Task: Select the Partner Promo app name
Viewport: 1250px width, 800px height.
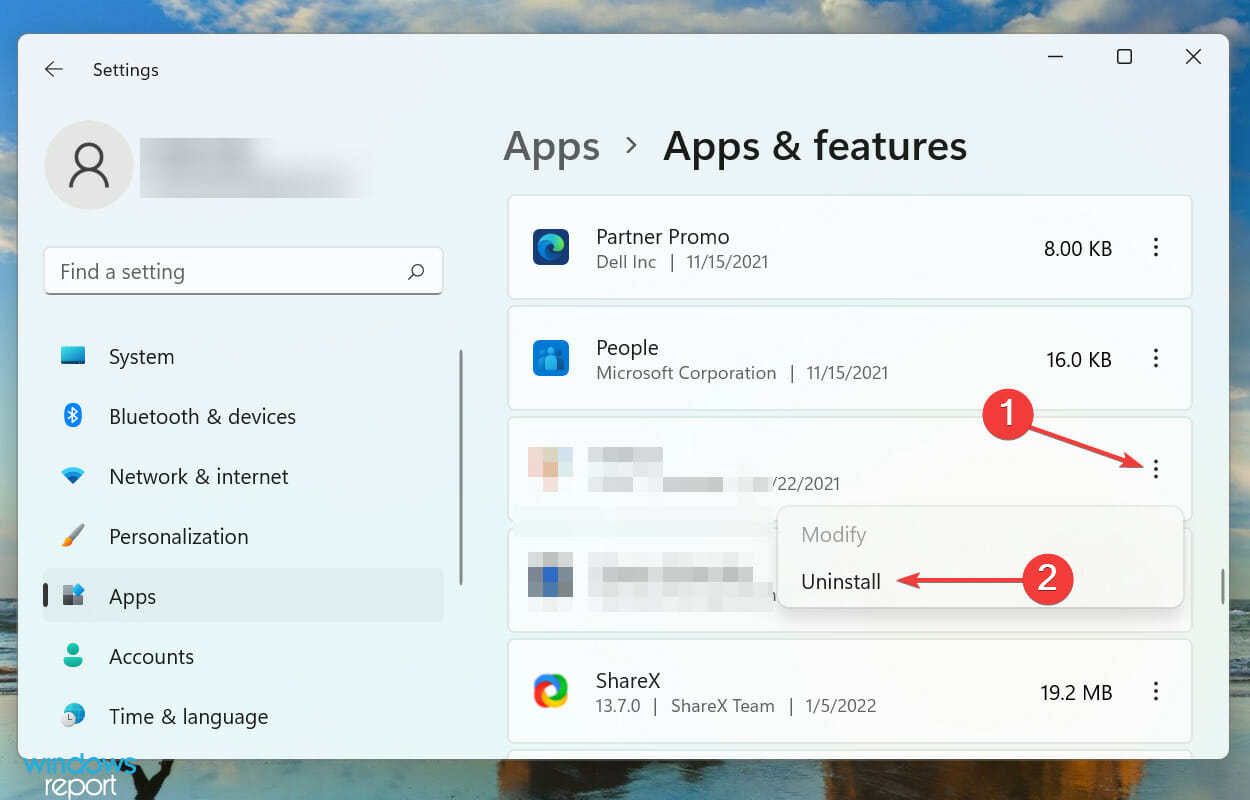Action: (x=663, y=237)
